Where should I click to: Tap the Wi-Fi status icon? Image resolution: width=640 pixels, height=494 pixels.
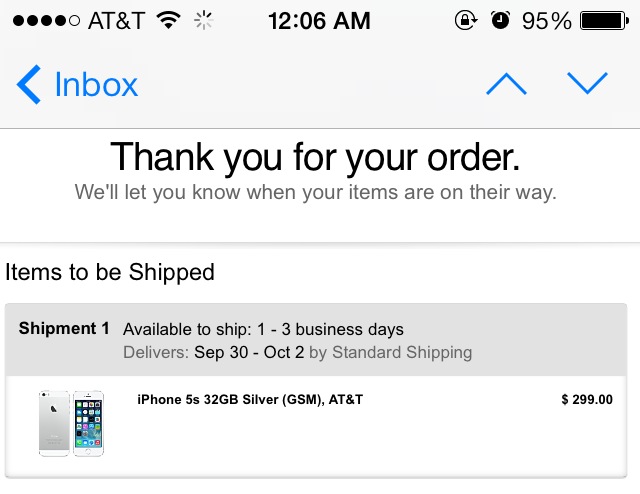(x=169, y=20)
